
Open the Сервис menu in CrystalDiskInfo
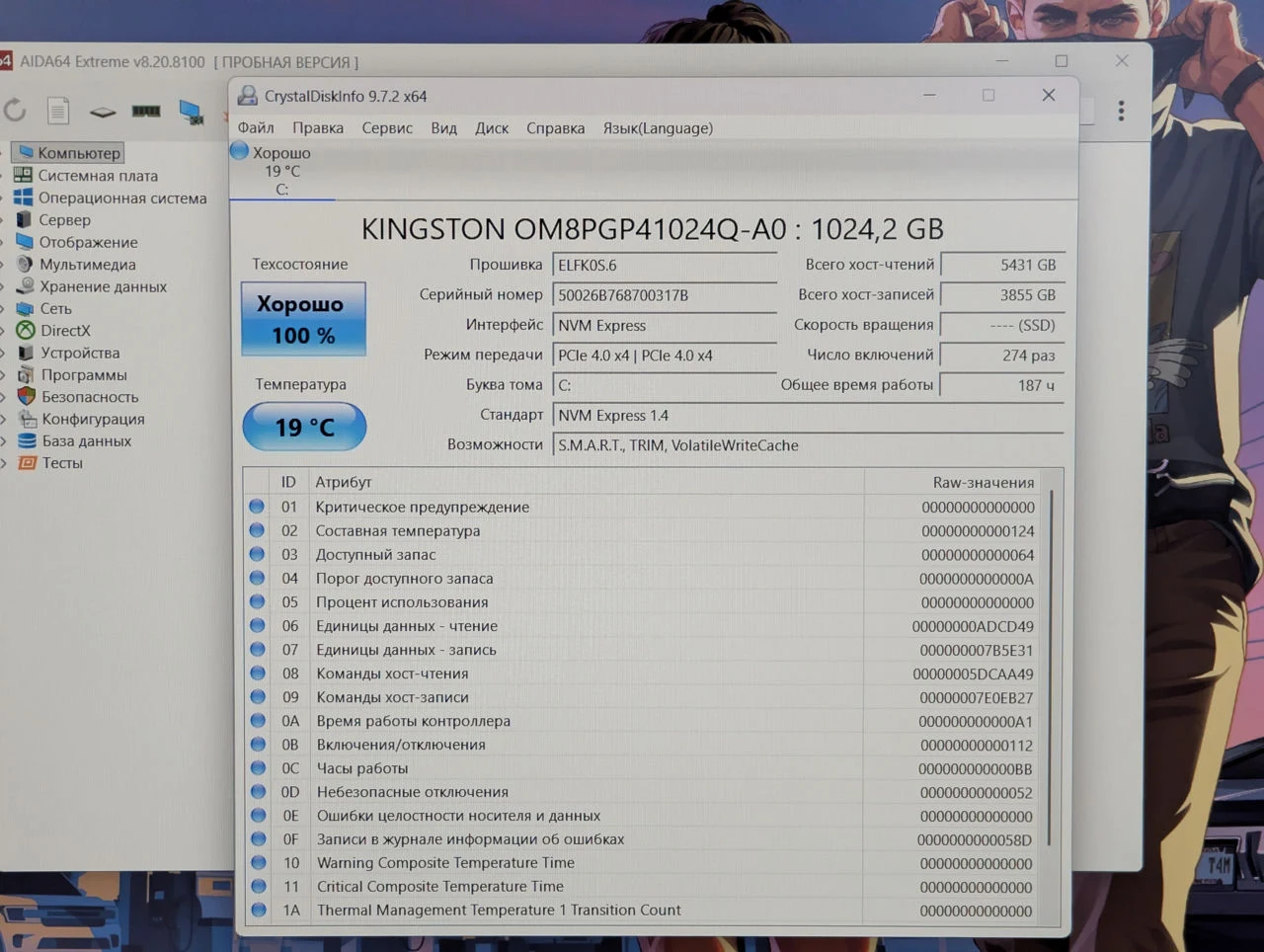[387, 128]
